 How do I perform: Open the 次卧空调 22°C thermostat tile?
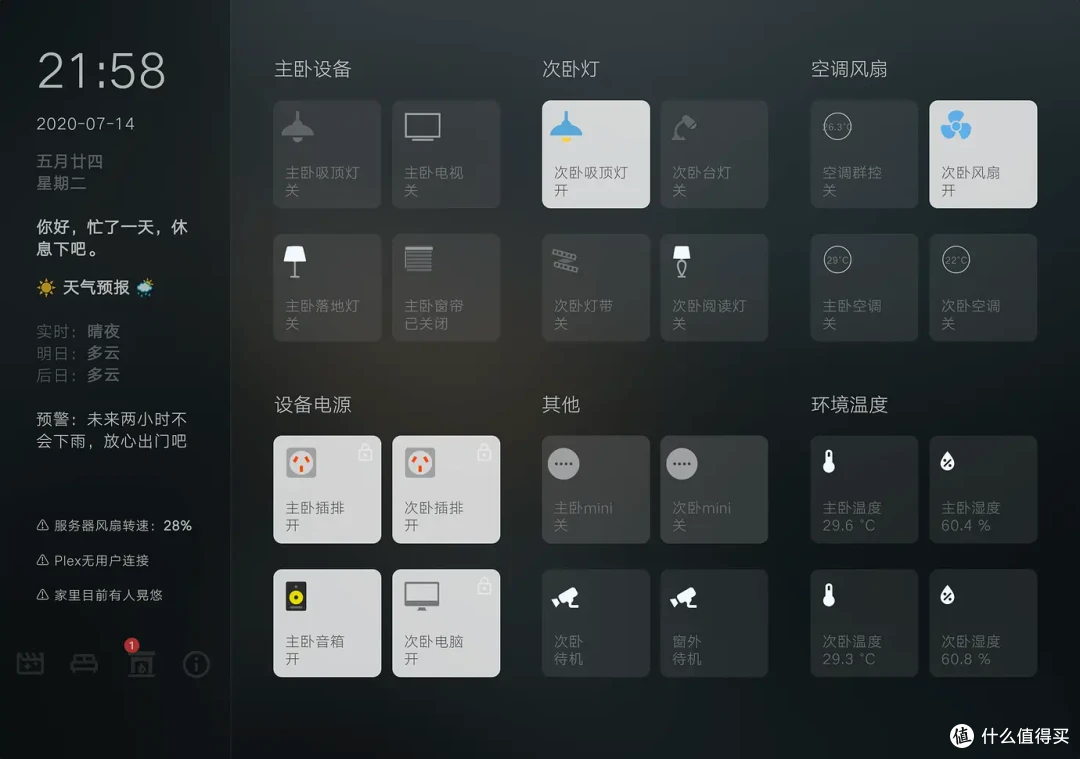pyautogui.click(x=983, y=287)
